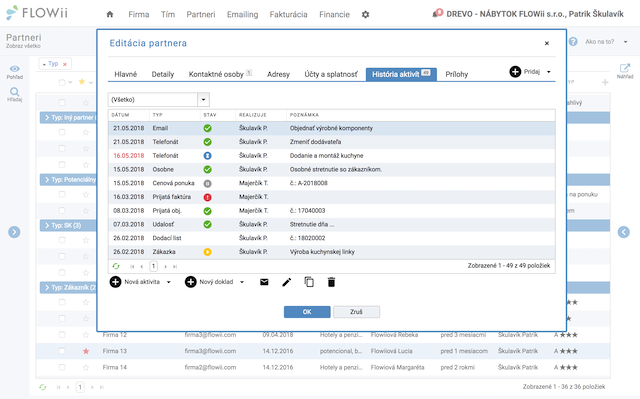This screenshot has height=399, width=640.
Task: Expand the Typ: Potenciálny group
Action: point(47,180)
